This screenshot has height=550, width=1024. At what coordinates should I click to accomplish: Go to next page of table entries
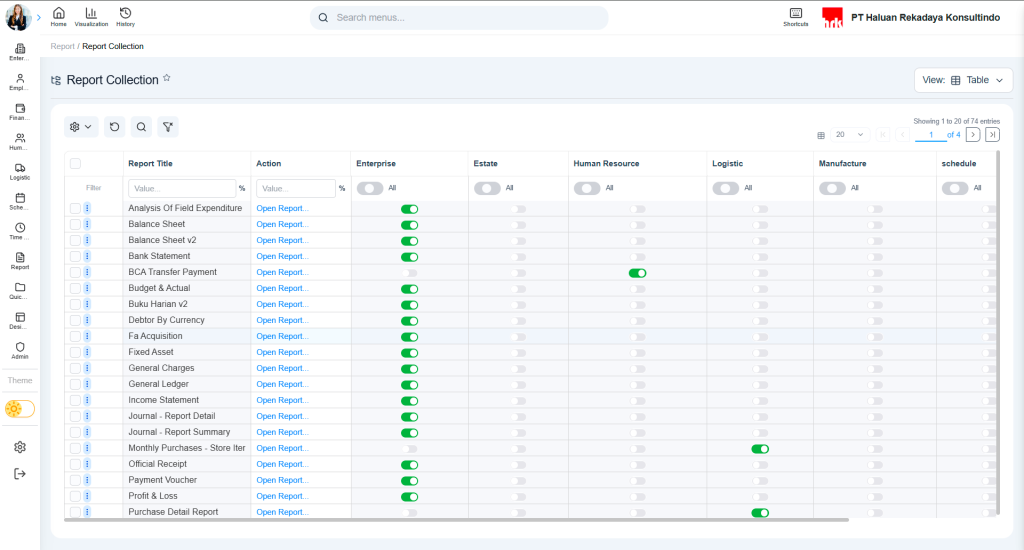(972, 134)
